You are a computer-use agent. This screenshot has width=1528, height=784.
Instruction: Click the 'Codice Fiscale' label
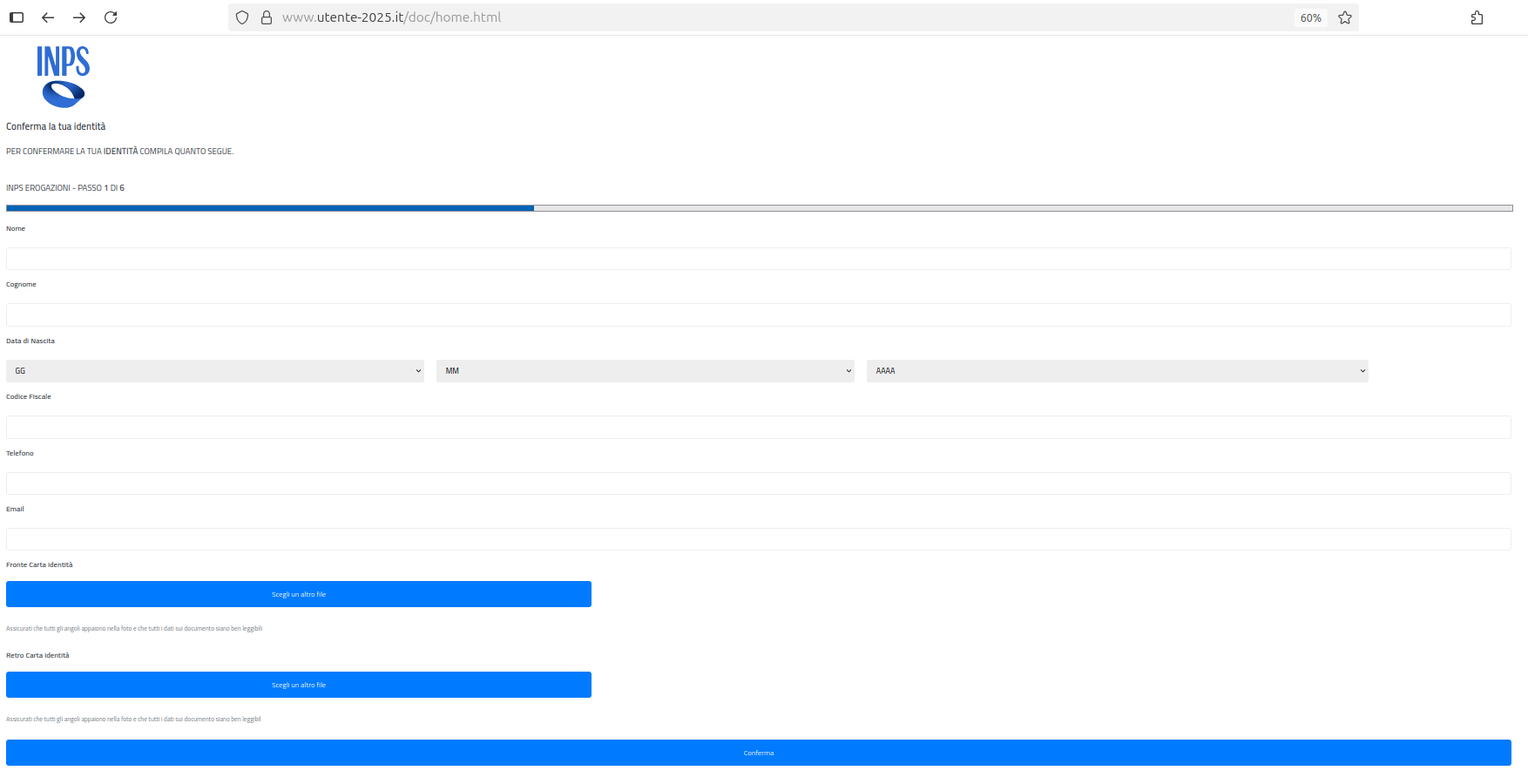coord(29,396)
